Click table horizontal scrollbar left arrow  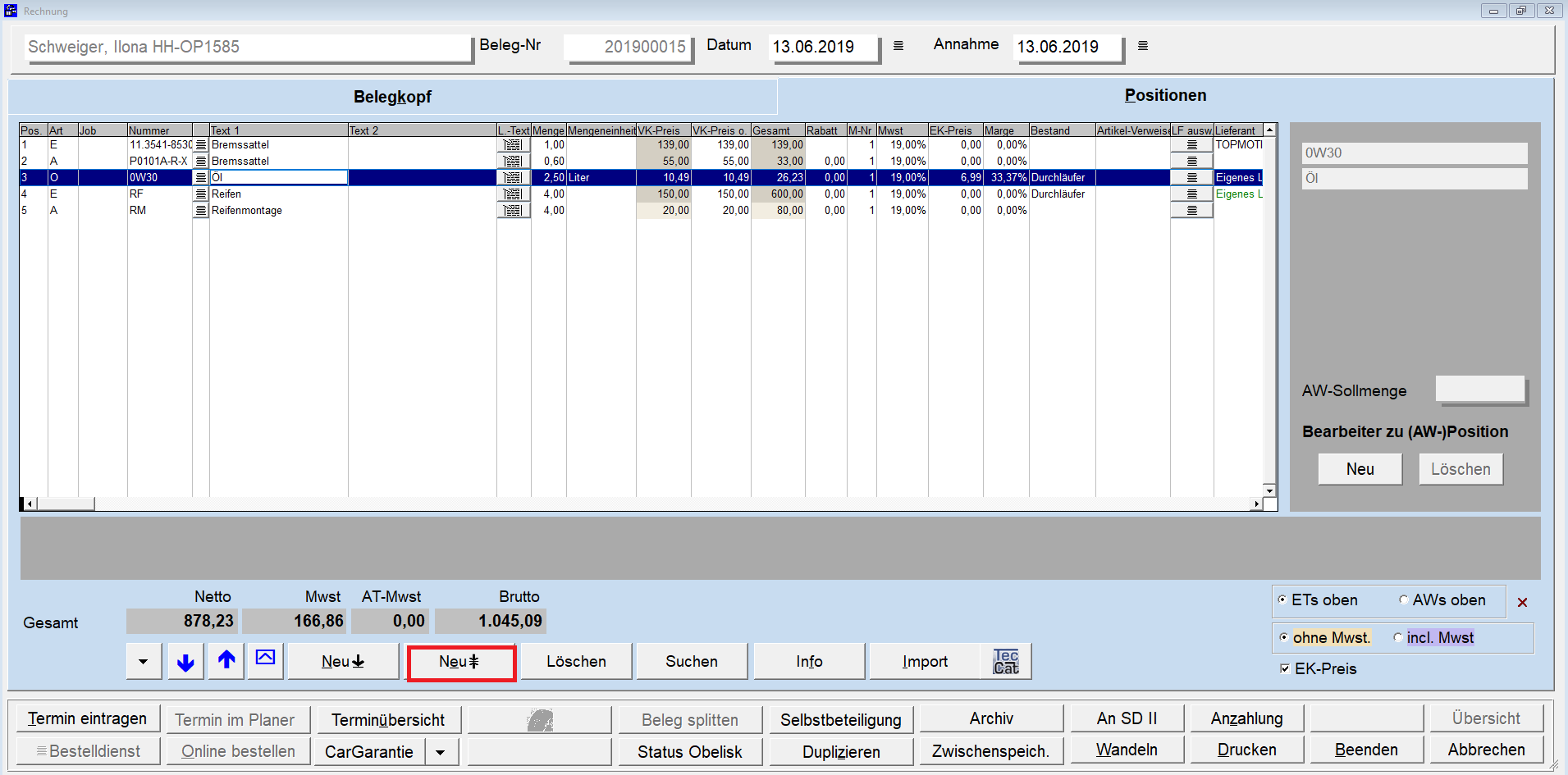coord(30,504)
